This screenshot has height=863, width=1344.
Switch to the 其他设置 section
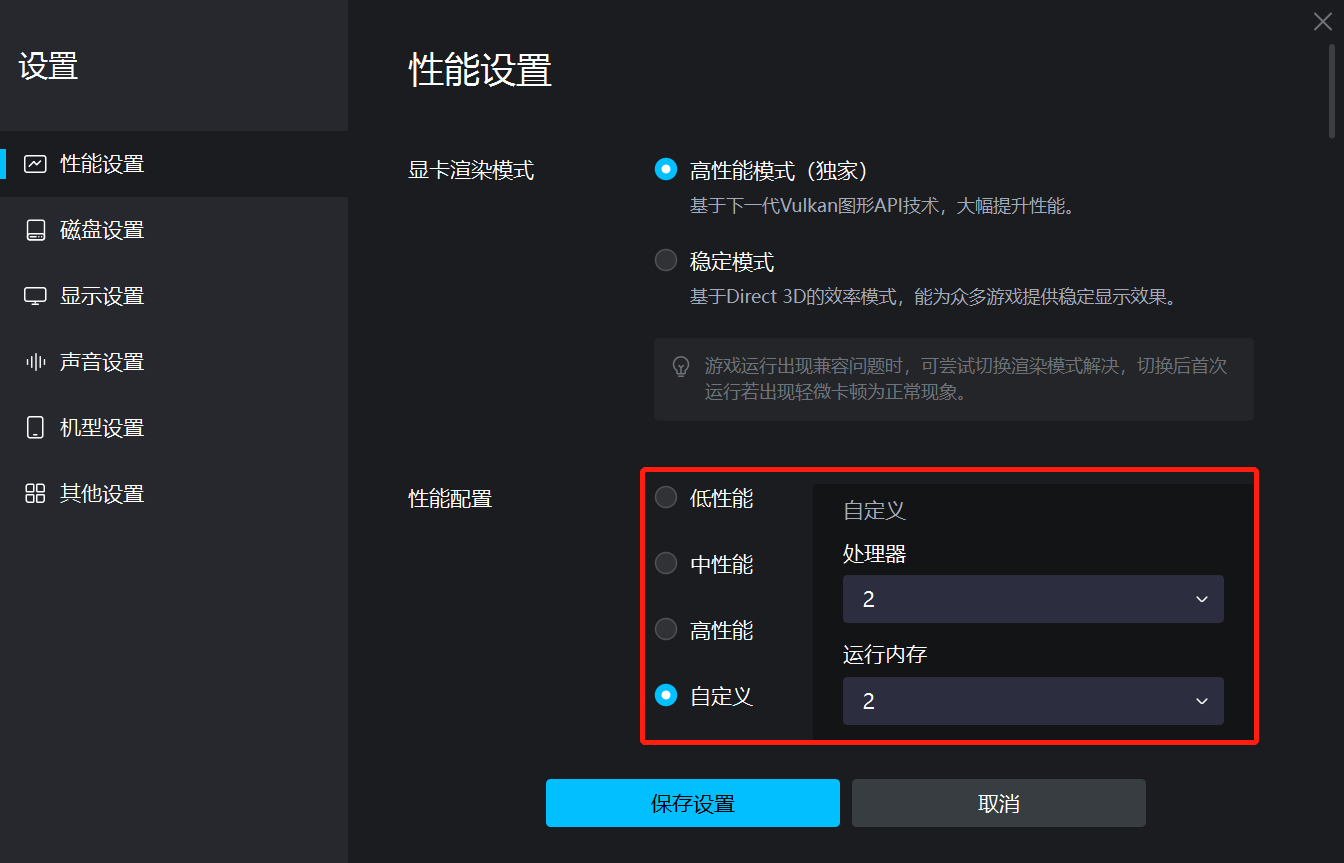(x=103, y=493)
